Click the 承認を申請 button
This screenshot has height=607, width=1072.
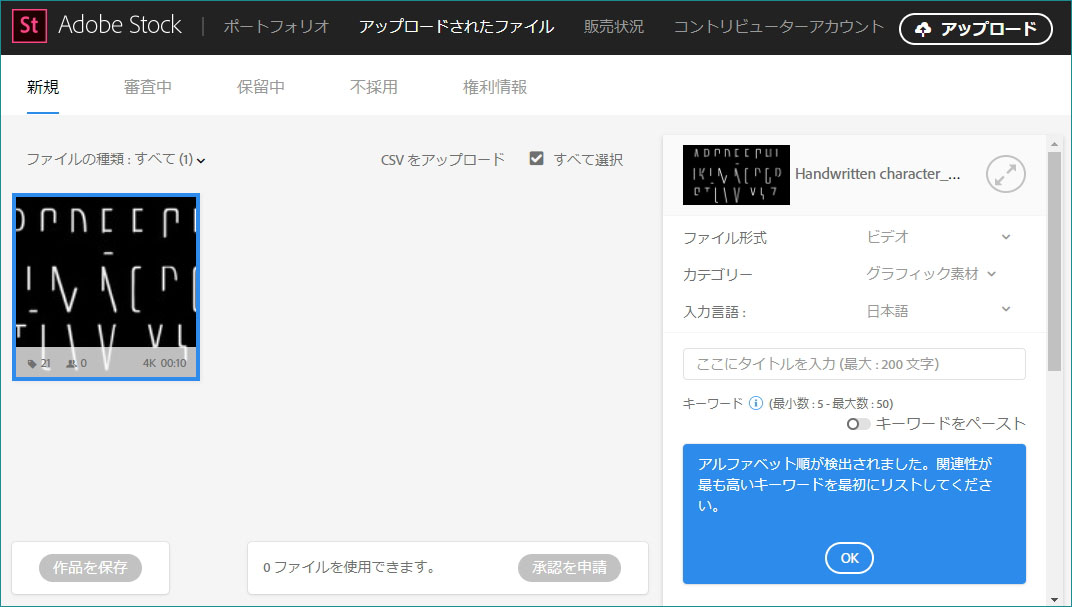click(569, 567)
